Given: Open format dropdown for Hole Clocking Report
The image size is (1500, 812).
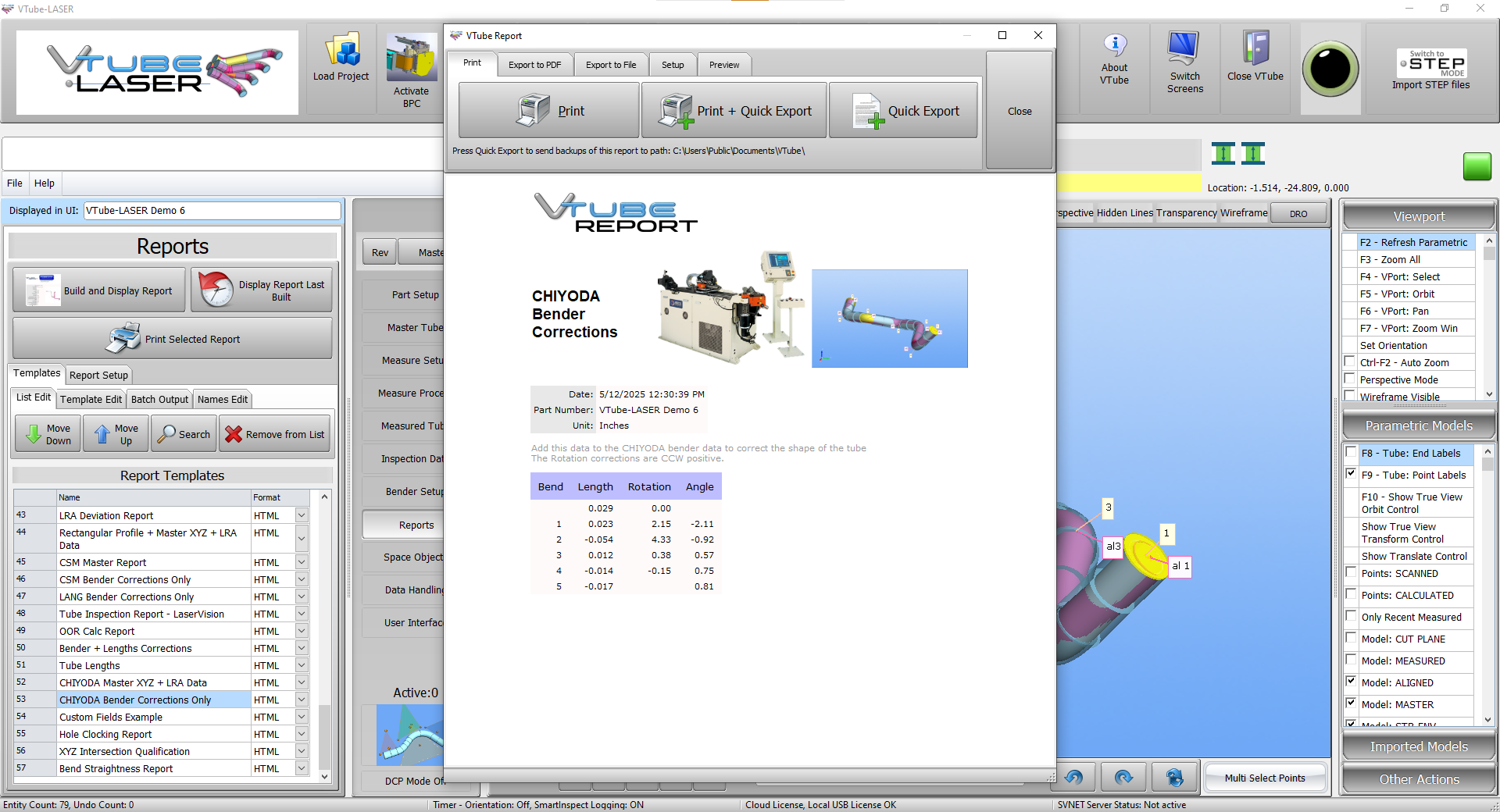Looking at the screenshot, I should click(x=302, y=734).
